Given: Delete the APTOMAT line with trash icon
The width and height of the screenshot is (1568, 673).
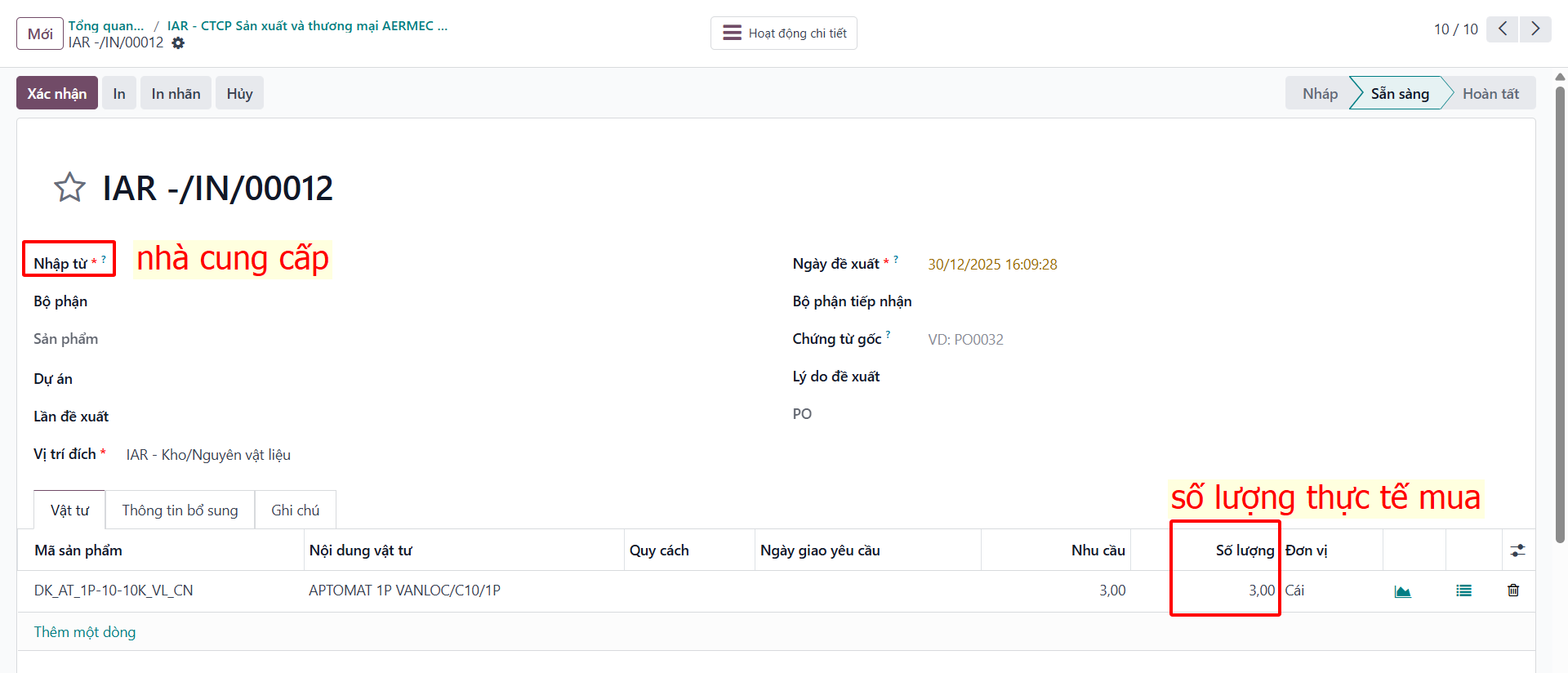Looking at the screenshot, I should tap(1513, 590).
